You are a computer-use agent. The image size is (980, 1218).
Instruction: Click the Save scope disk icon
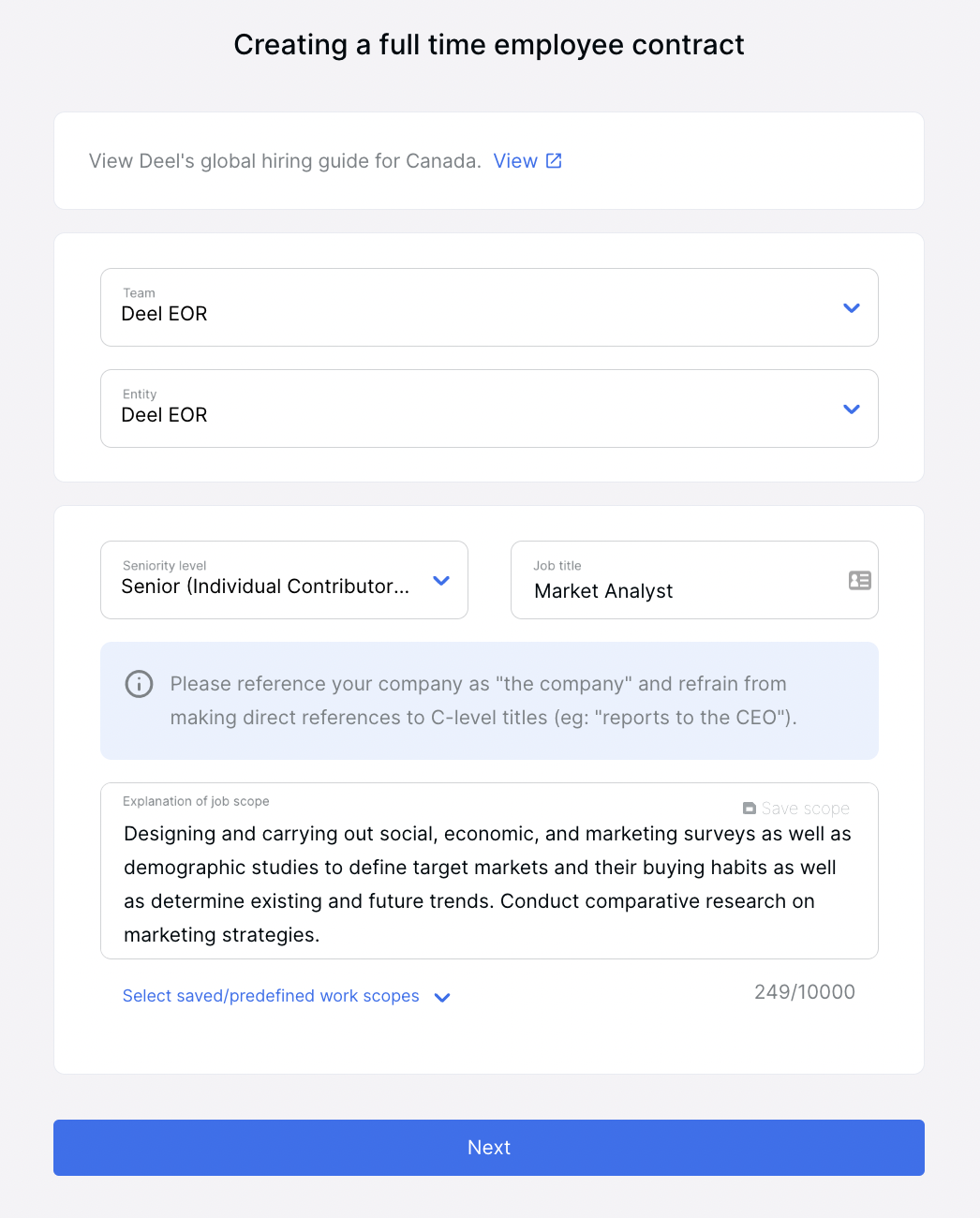tap(749, 808)
